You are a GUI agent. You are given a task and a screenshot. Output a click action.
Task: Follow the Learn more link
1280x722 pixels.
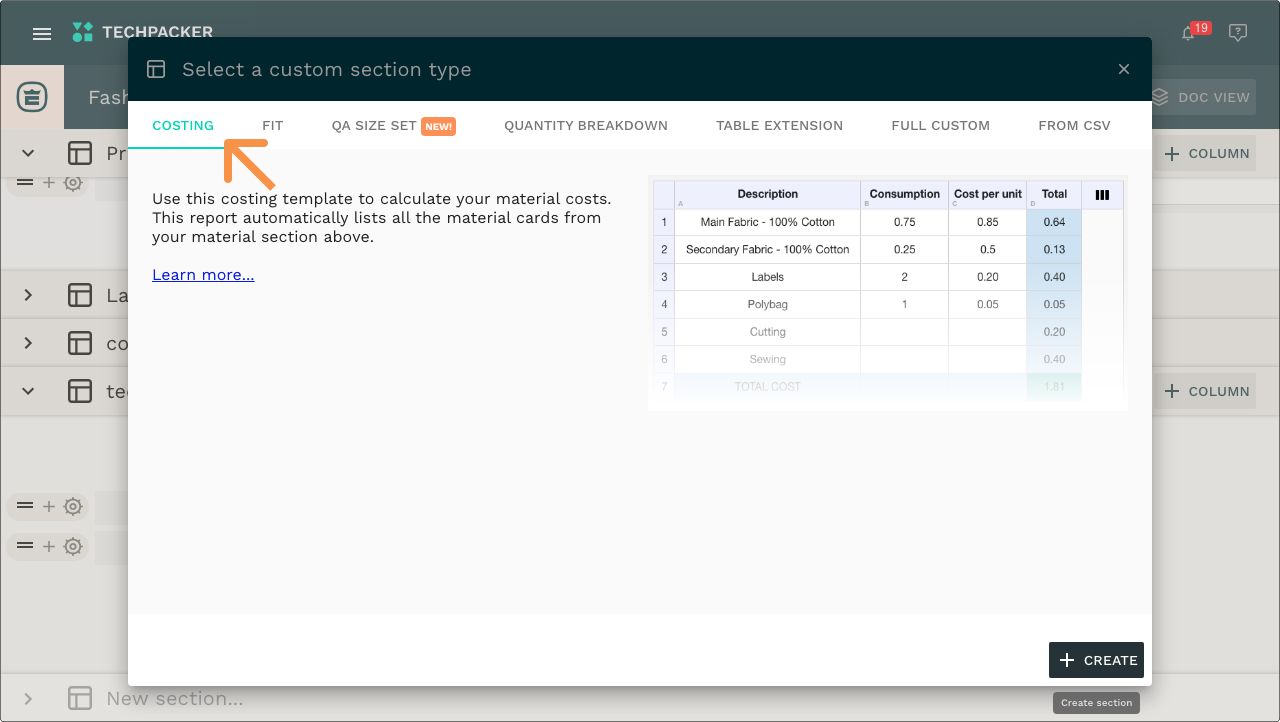pyautogui.click(x=203, y=274)
